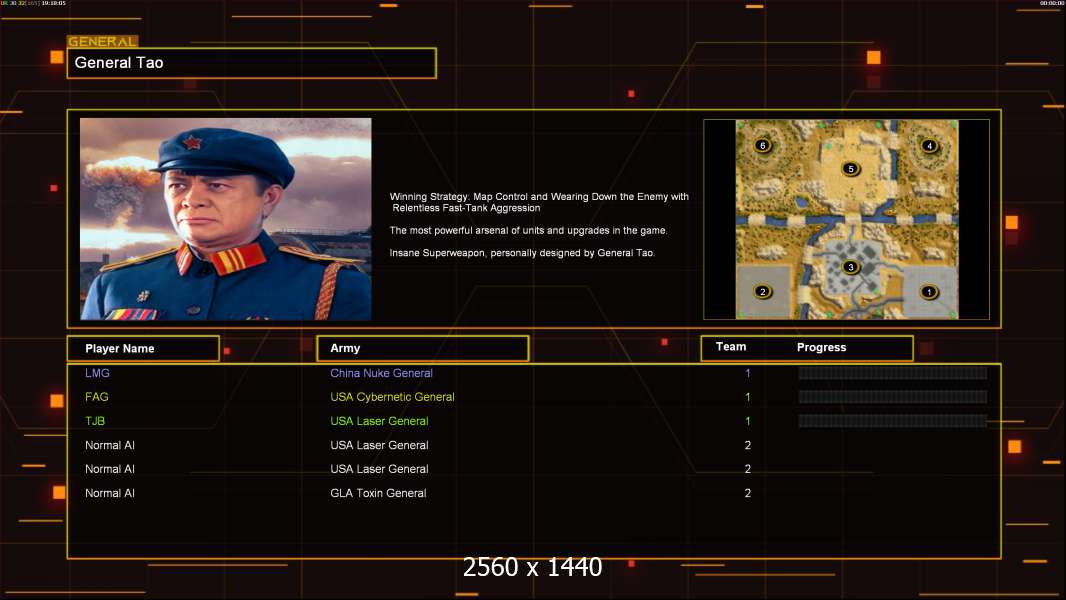Select player name FAG
Image resolution: width=1066 pixels, height=600 pixels.
coord(97,397)
